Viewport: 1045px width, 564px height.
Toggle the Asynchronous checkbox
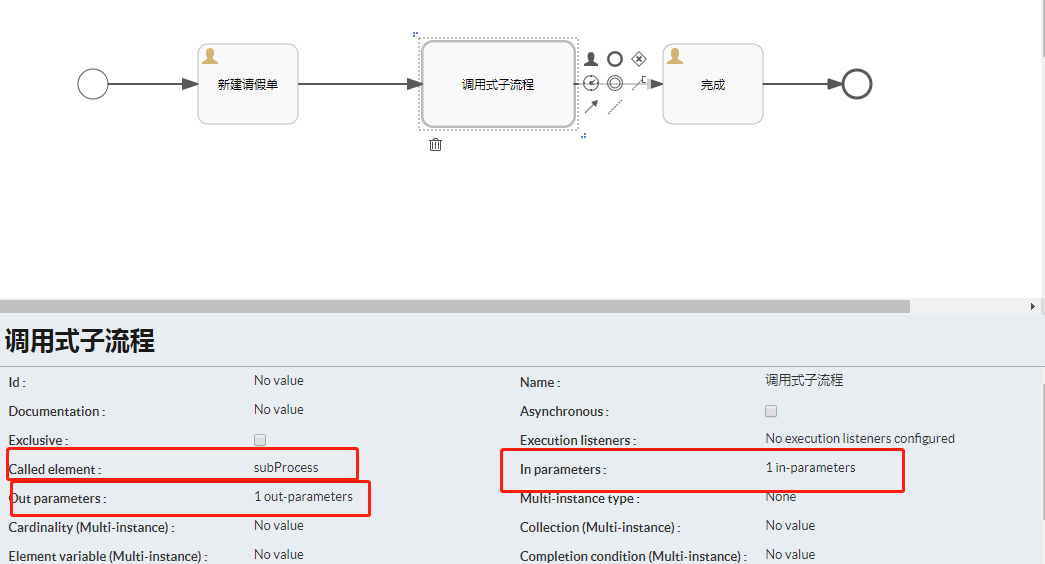tap(771, 411)
